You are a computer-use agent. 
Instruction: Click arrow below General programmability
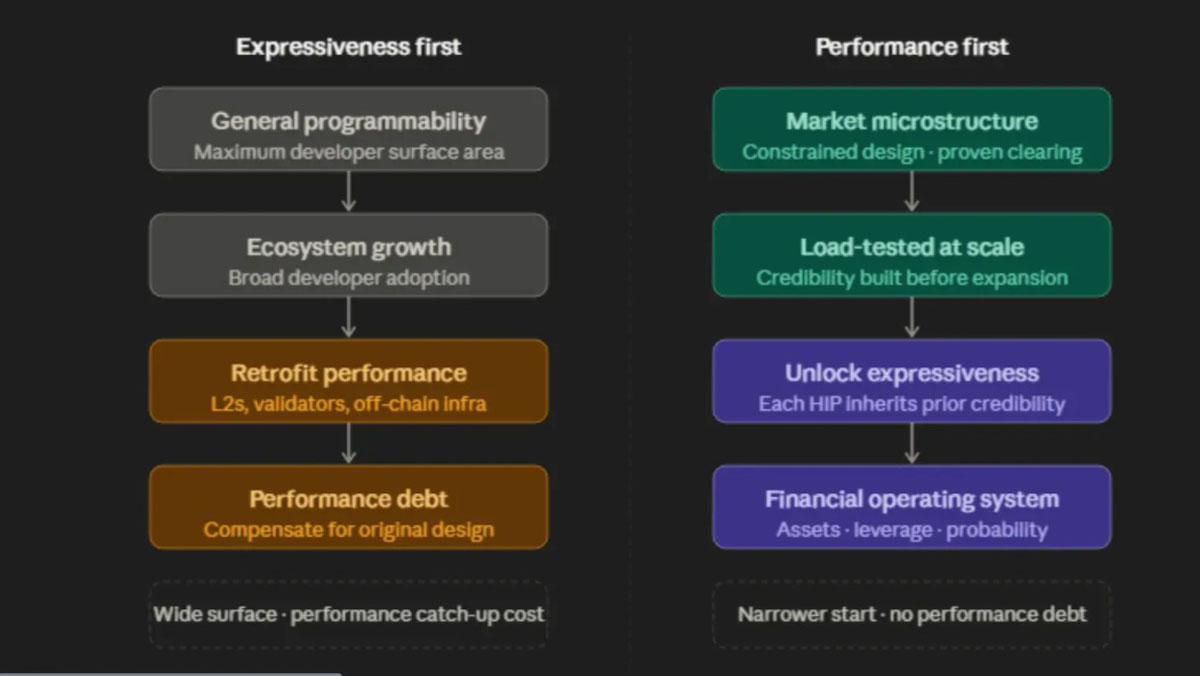(x=348, y=192)
